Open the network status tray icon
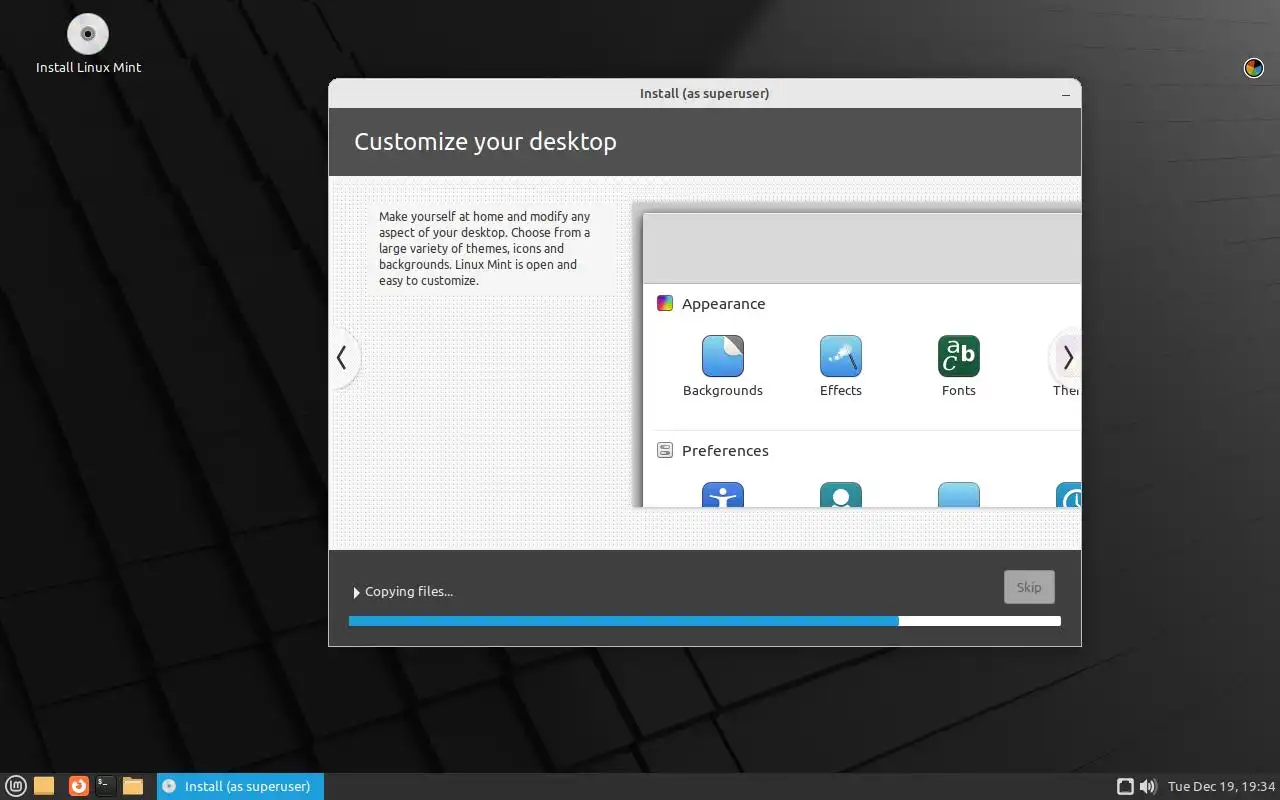This screenshot has height=800, width=1280. [1125, 786]
